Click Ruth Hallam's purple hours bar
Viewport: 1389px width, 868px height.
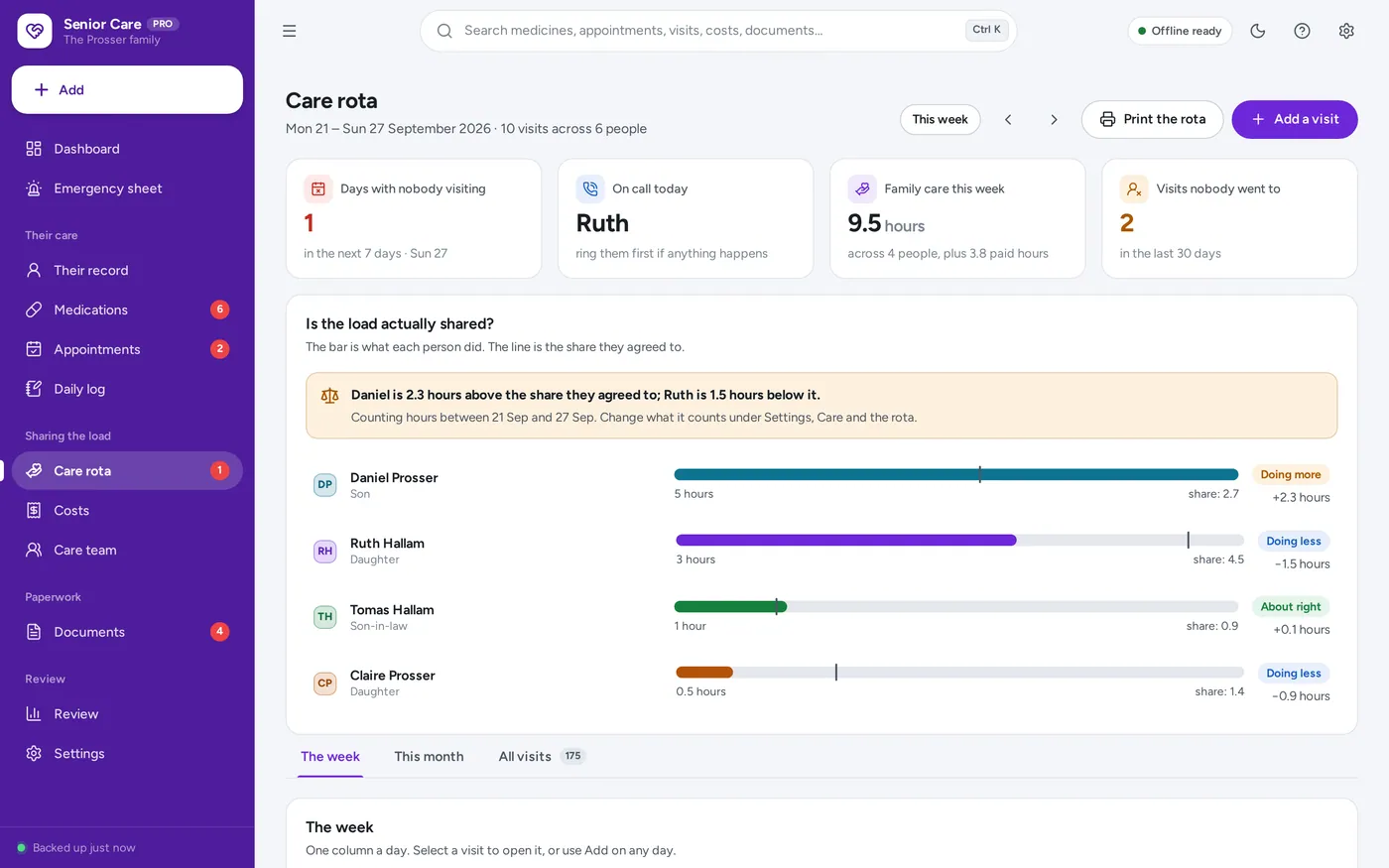(x=846, y=541)
